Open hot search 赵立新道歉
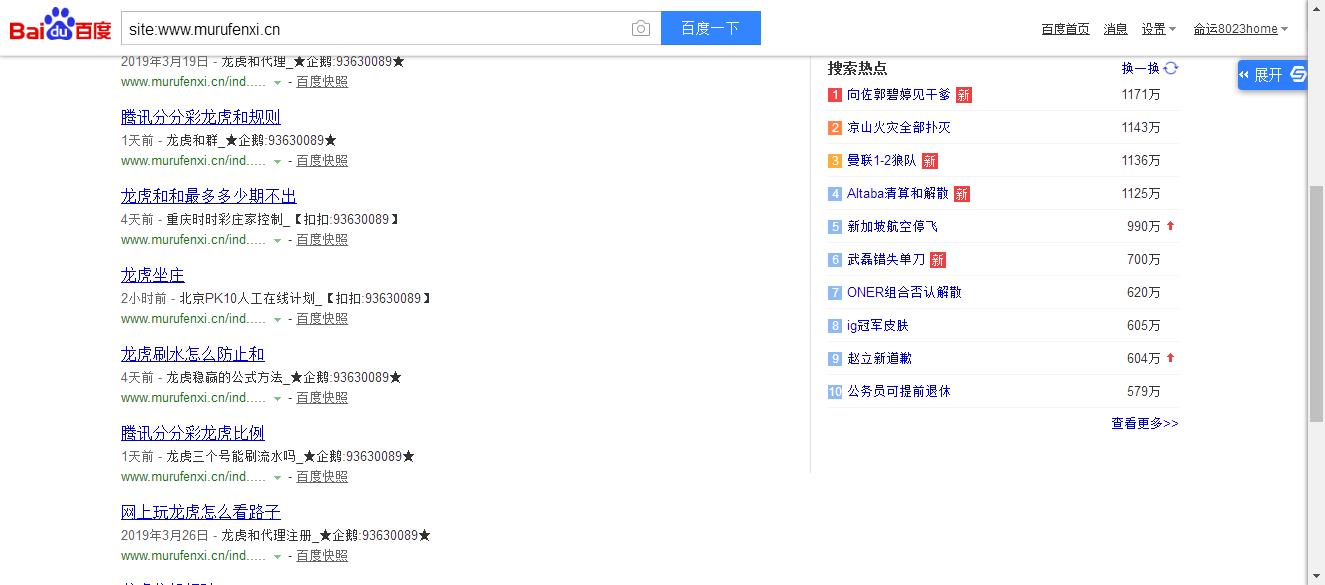This screenshot has height=585, width=1325. click(x=879, y=359)
